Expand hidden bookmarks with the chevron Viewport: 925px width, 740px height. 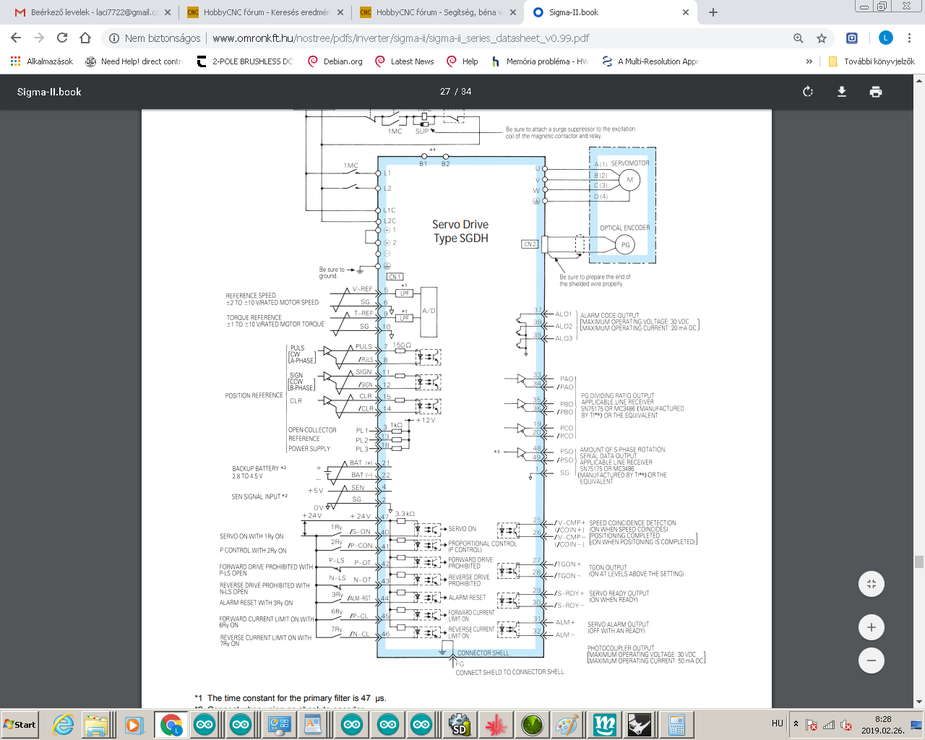coord(809,61)
